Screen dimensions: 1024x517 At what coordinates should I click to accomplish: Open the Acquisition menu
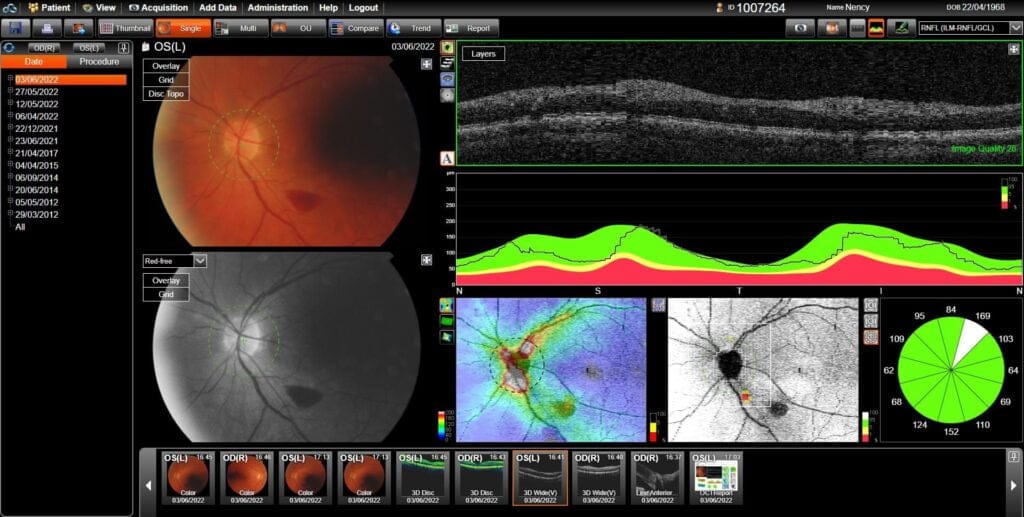158,7
